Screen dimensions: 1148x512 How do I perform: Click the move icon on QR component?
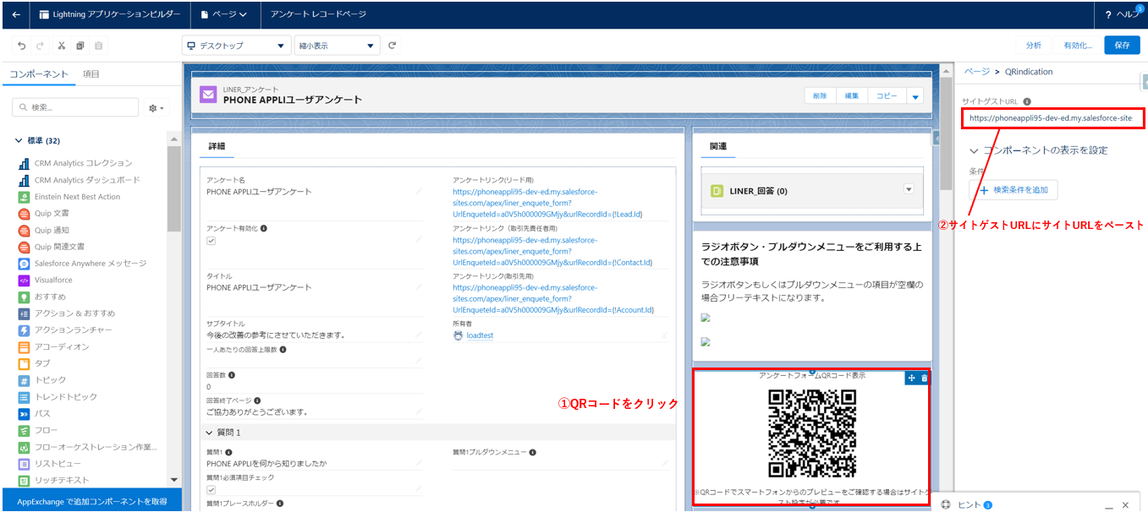tap(912, 378)
